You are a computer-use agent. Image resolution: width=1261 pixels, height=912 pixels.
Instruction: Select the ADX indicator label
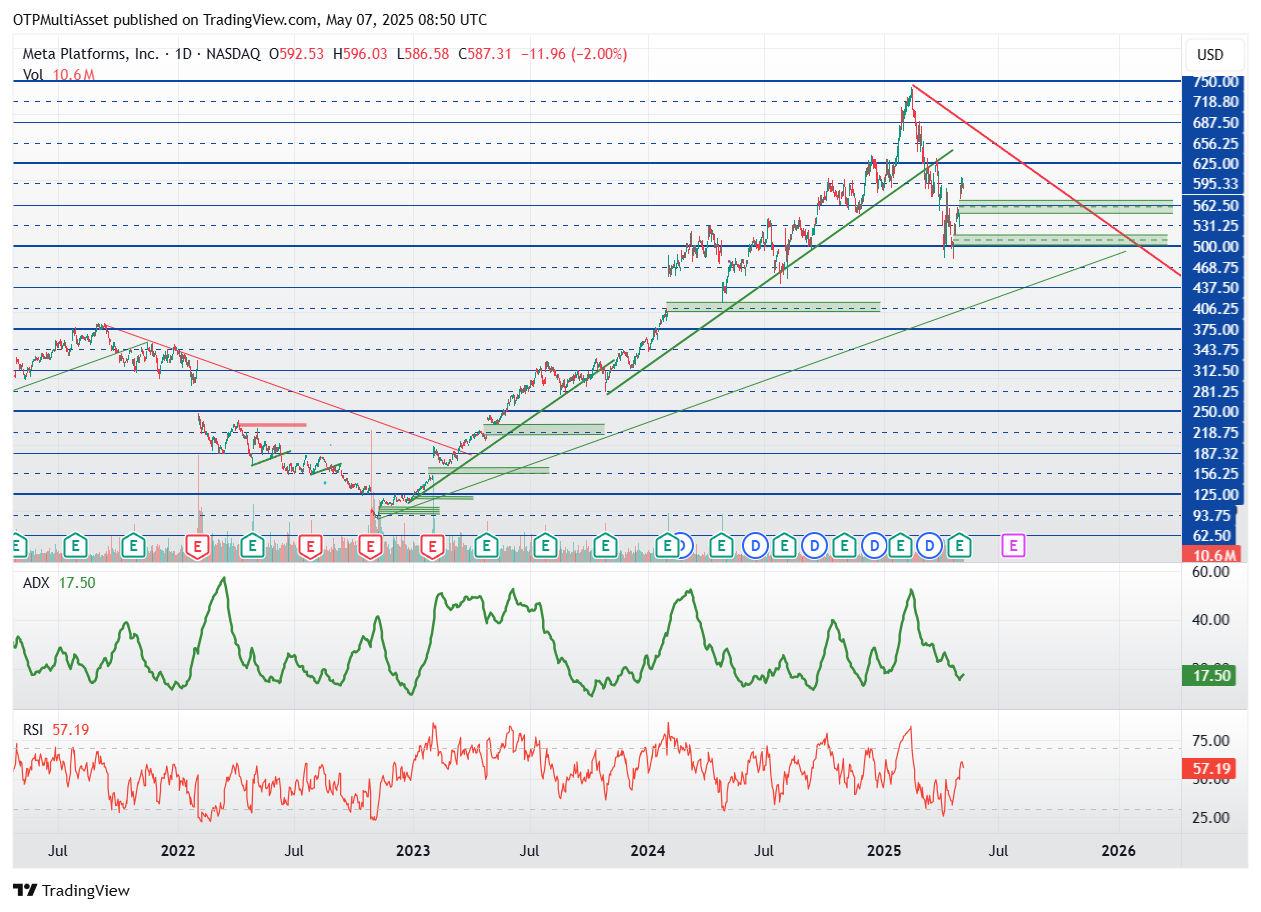click(x=37, y=583)
